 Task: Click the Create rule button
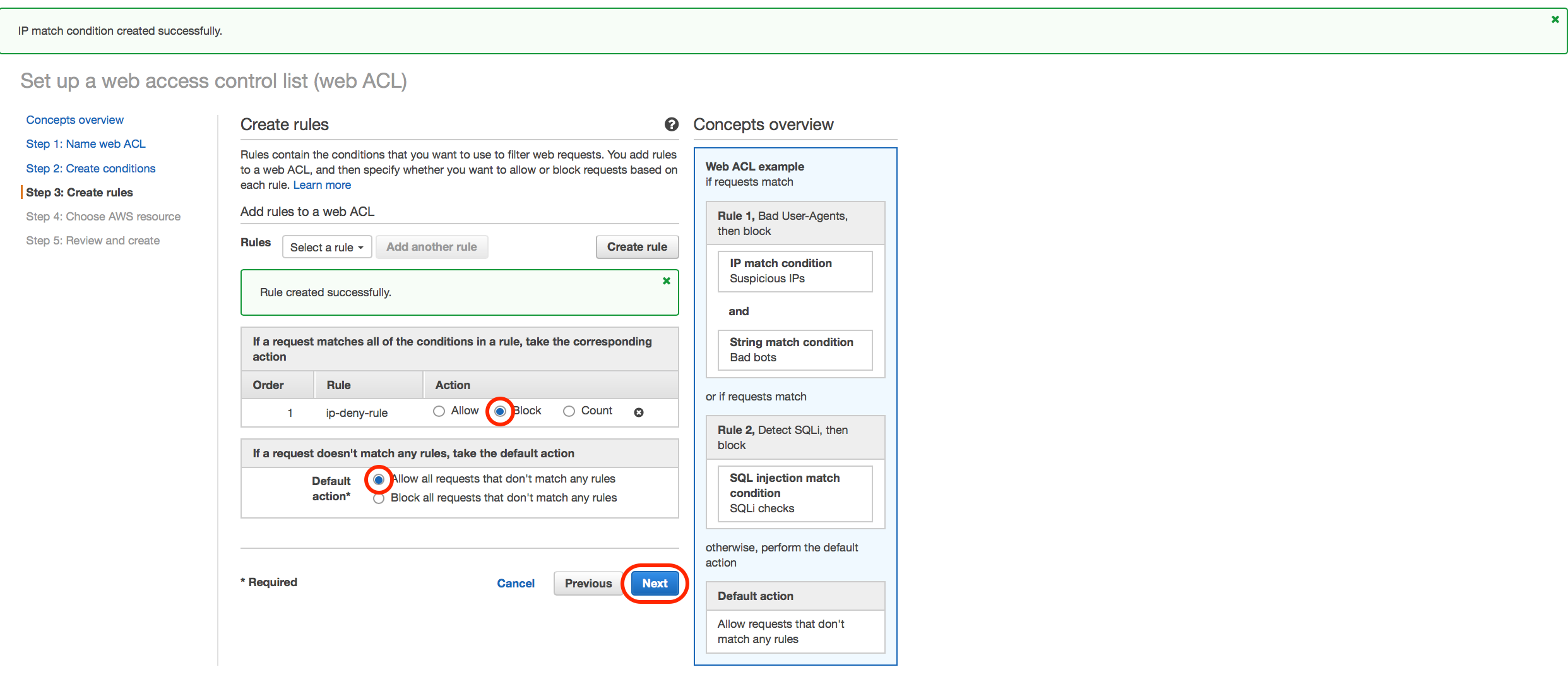pyautogui.click(x=637, y=247)
